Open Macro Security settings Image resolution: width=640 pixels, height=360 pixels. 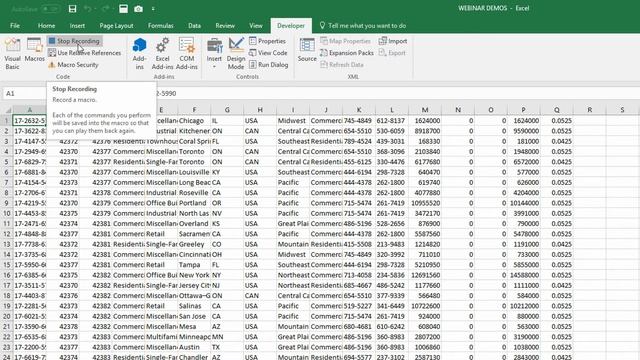[73, 64]
